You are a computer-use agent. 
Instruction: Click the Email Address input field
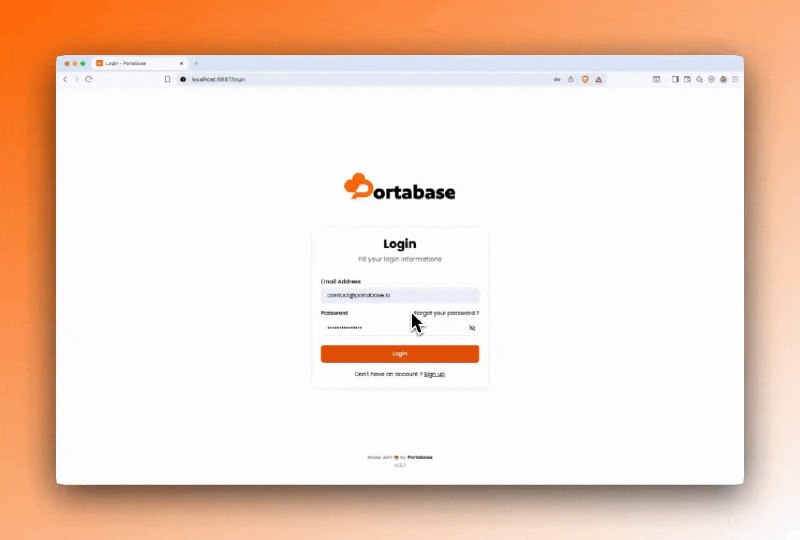pos(400,295)
